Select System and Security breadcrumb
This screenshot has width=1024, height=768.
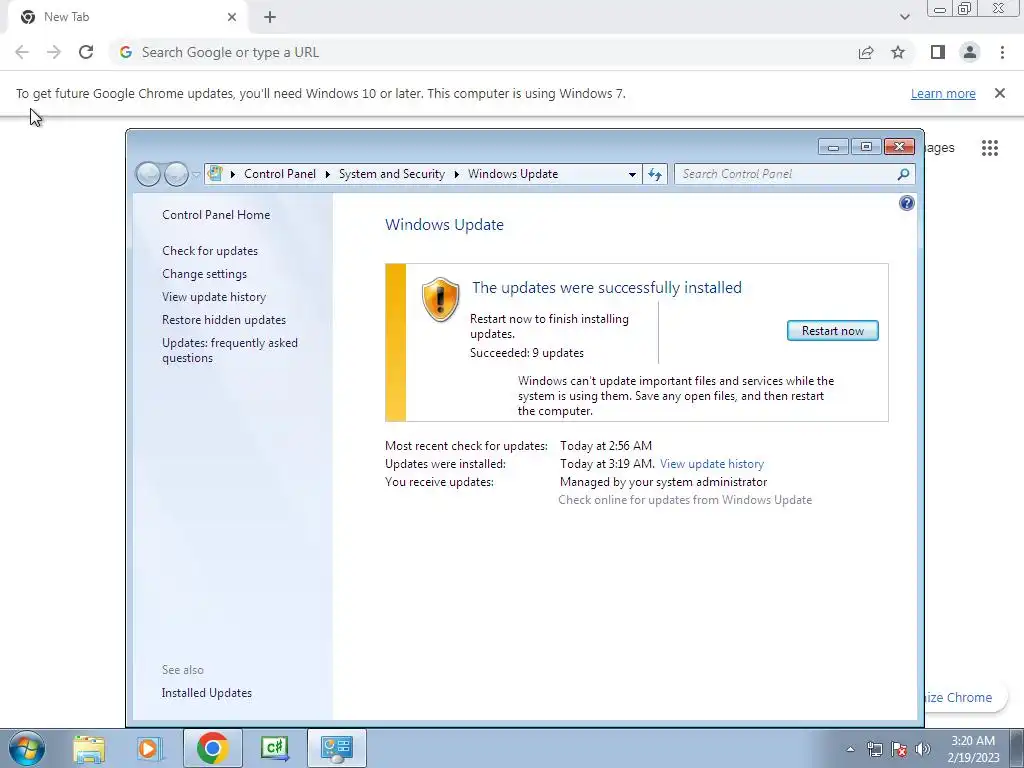point(392,174)
